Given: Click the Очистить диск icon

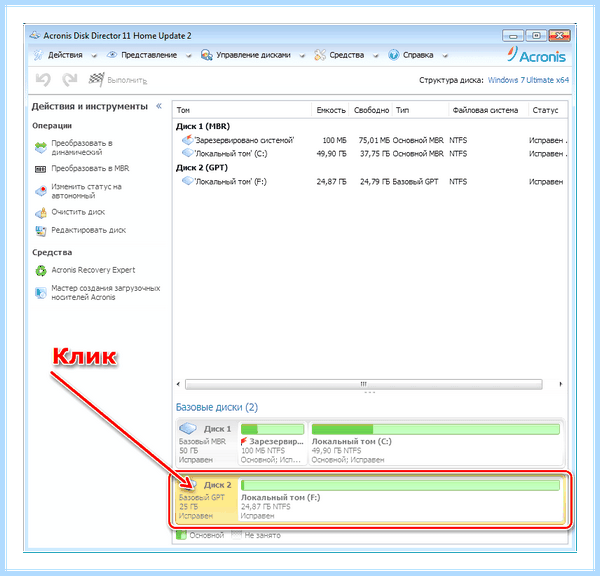Looking at the screenshot, I should point(41,212).
